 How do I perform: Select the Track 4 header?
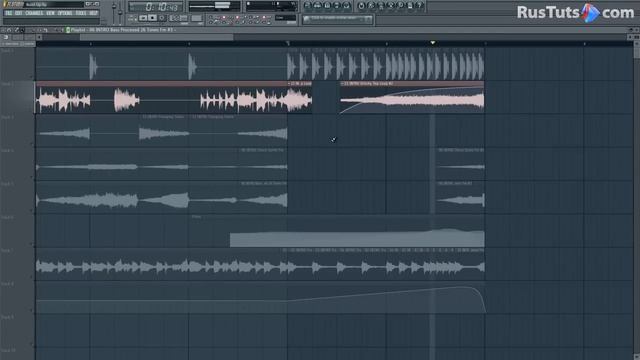click(18, 164)
